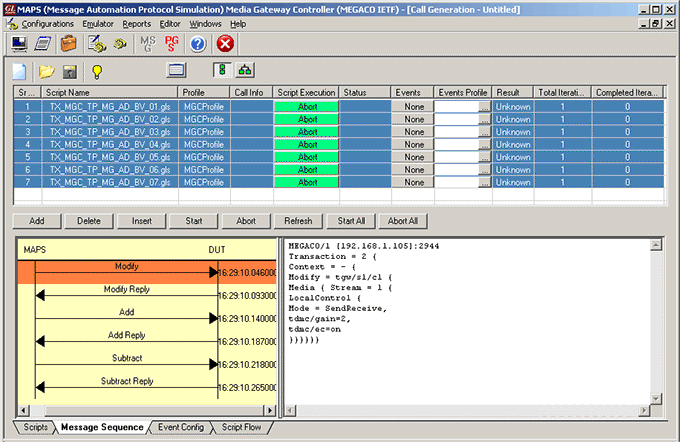Screen dimensions: 680x442
Task: Click green Abort for script BV_04
Action: (306, 144)
